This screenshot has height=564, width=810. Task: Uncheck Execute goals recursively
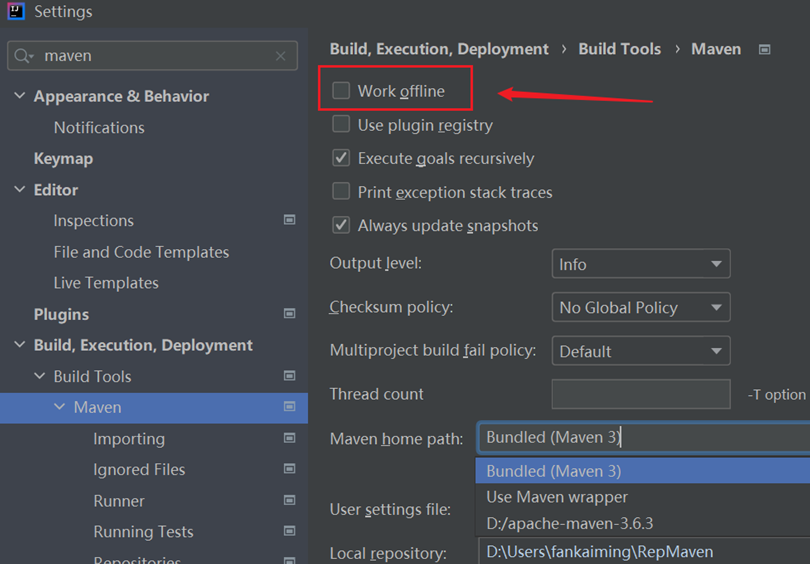click(x=341, y=158)
